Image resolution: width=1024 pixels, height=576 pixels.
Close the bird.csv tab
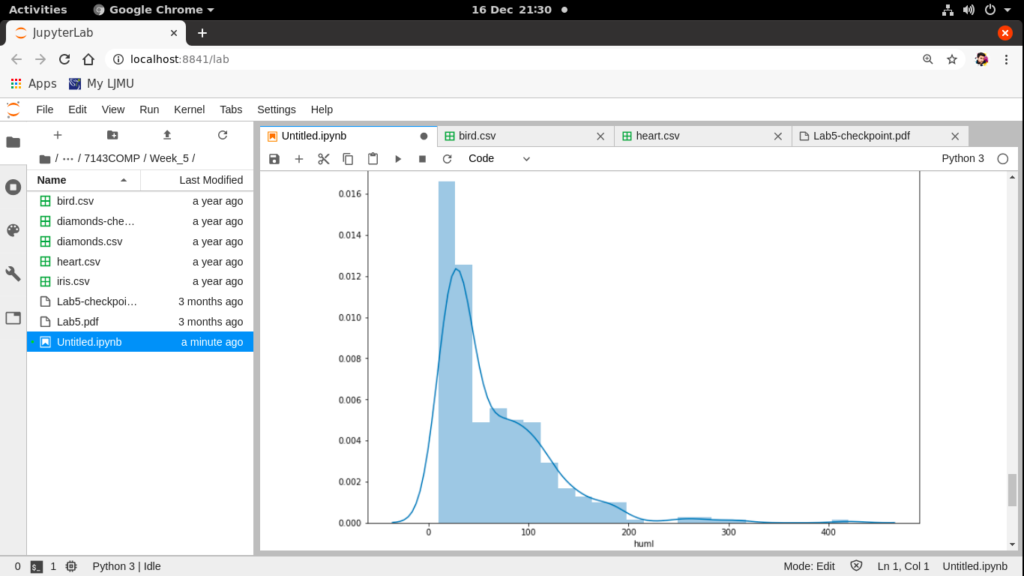tap(600, 136)
